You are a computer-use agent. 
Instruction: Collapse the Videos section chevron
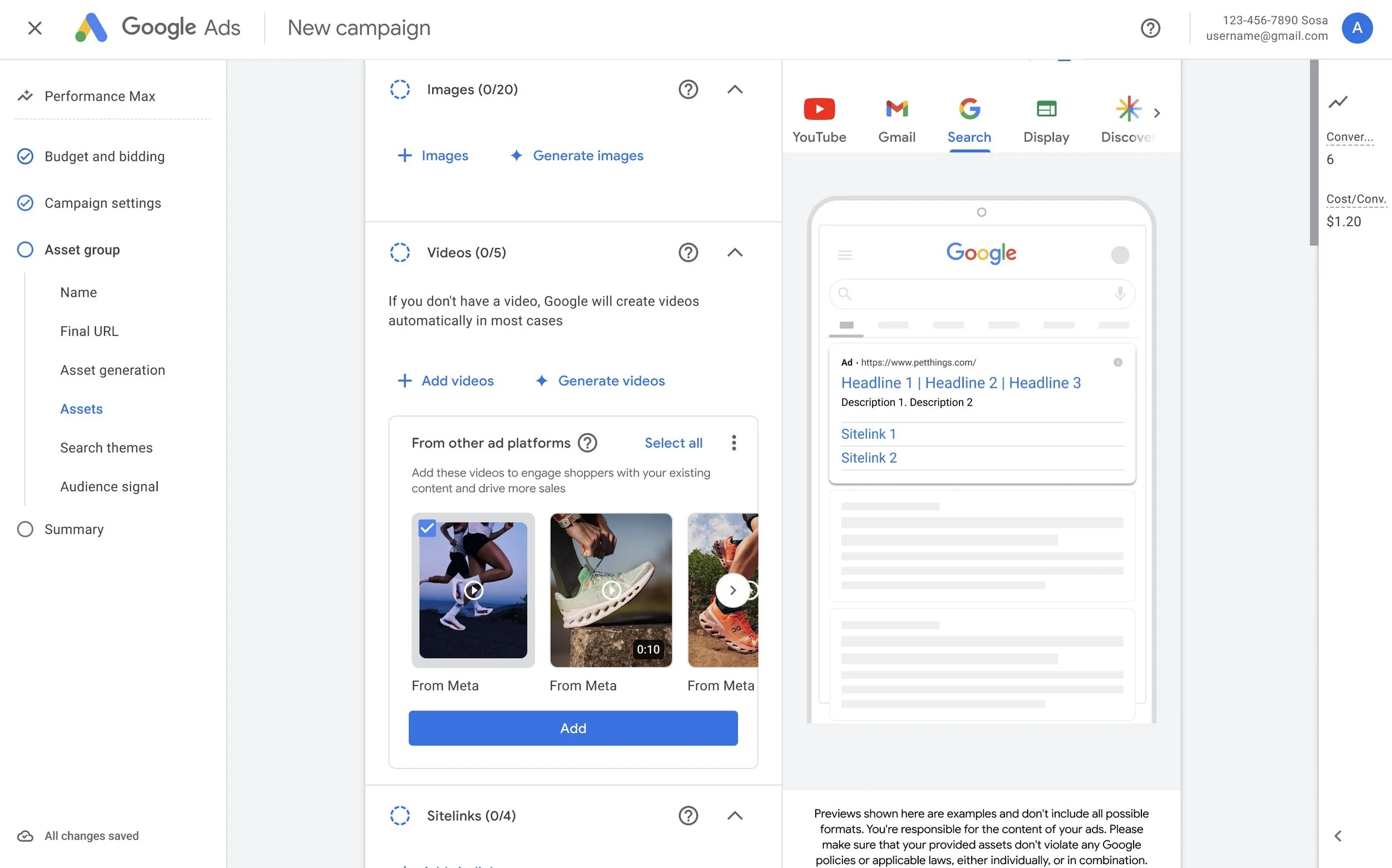(x=735, y=253)
